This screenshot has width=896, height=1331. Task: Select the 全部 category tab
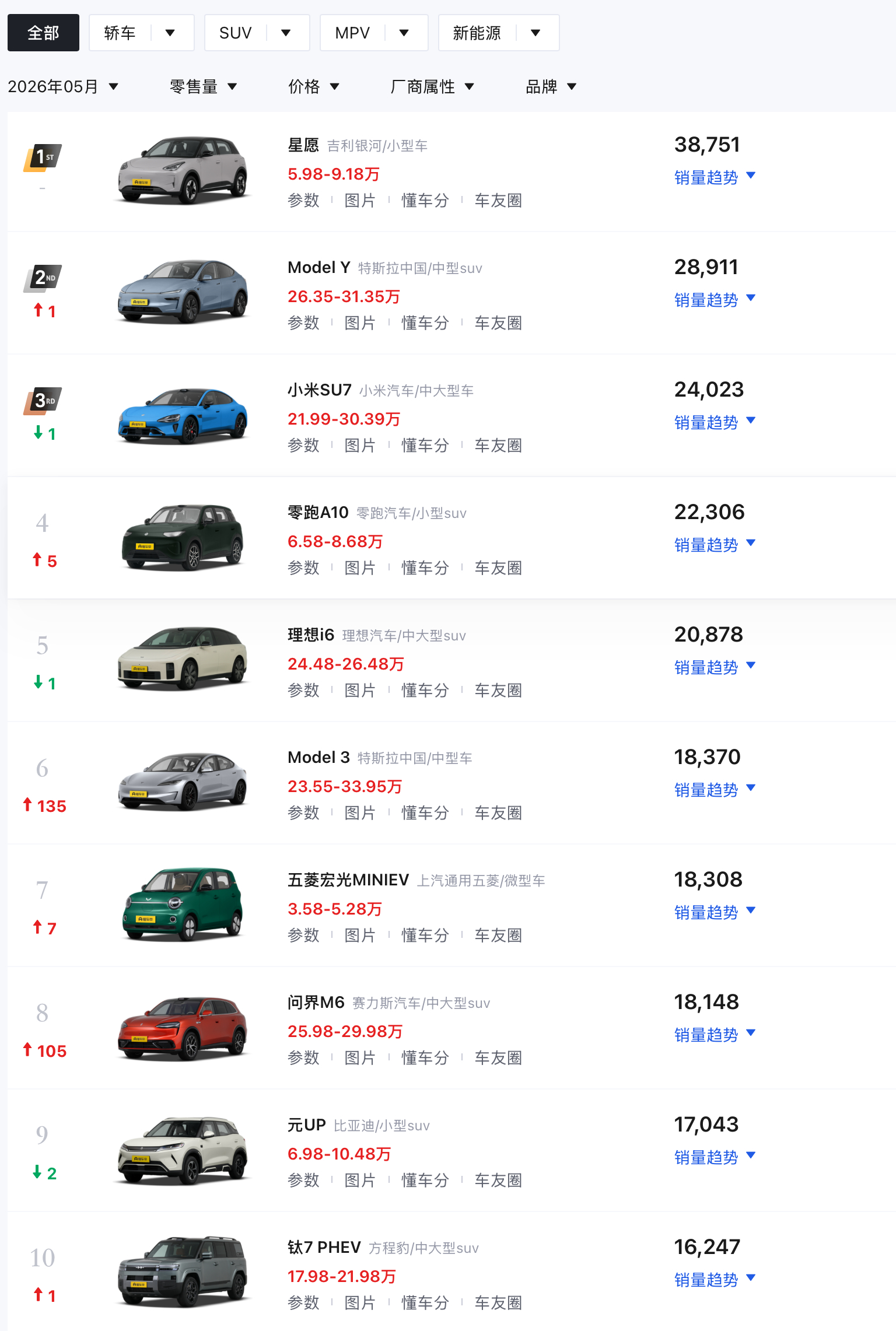point(43,33)
